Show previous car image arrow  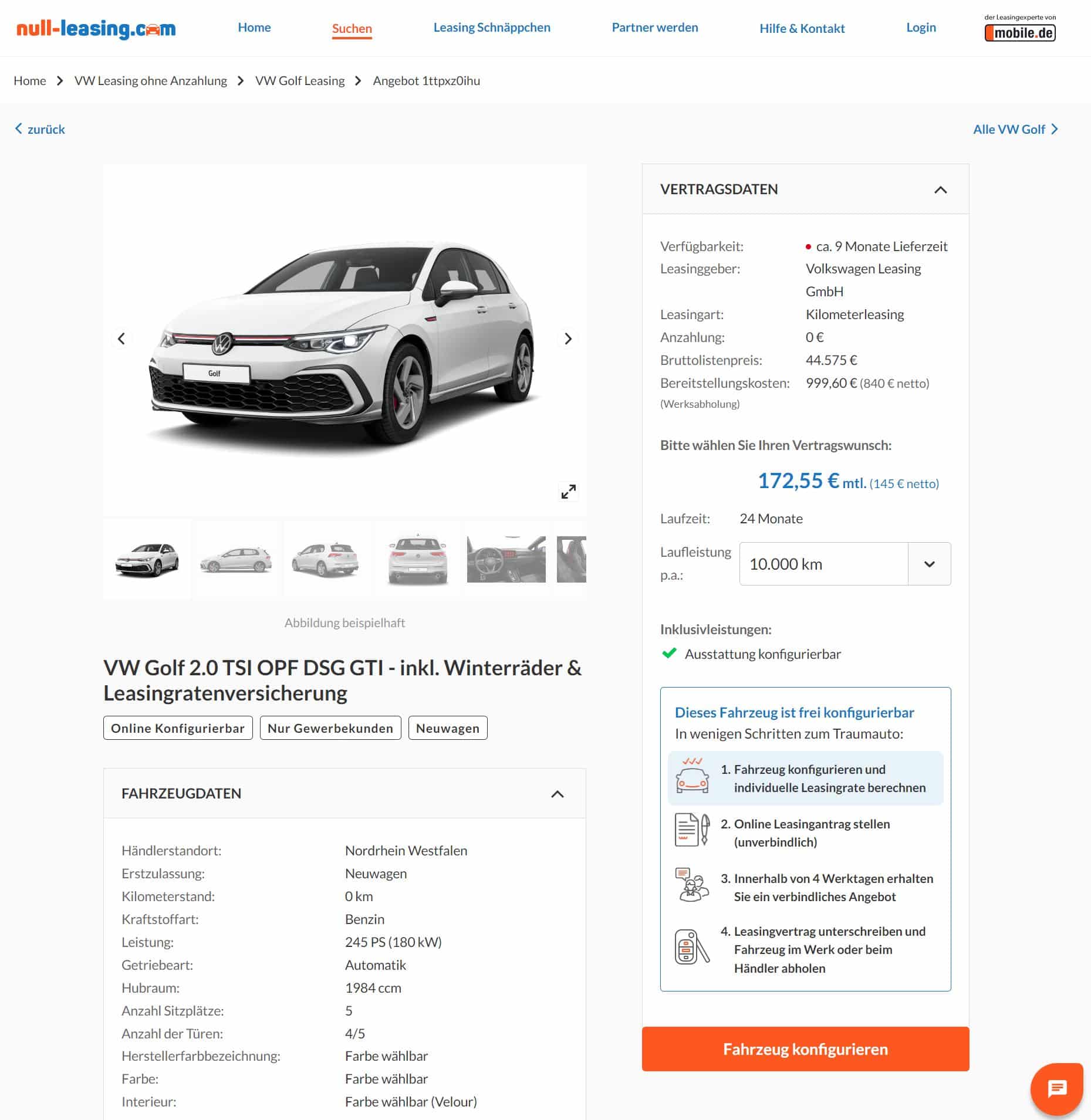[121, 339]
